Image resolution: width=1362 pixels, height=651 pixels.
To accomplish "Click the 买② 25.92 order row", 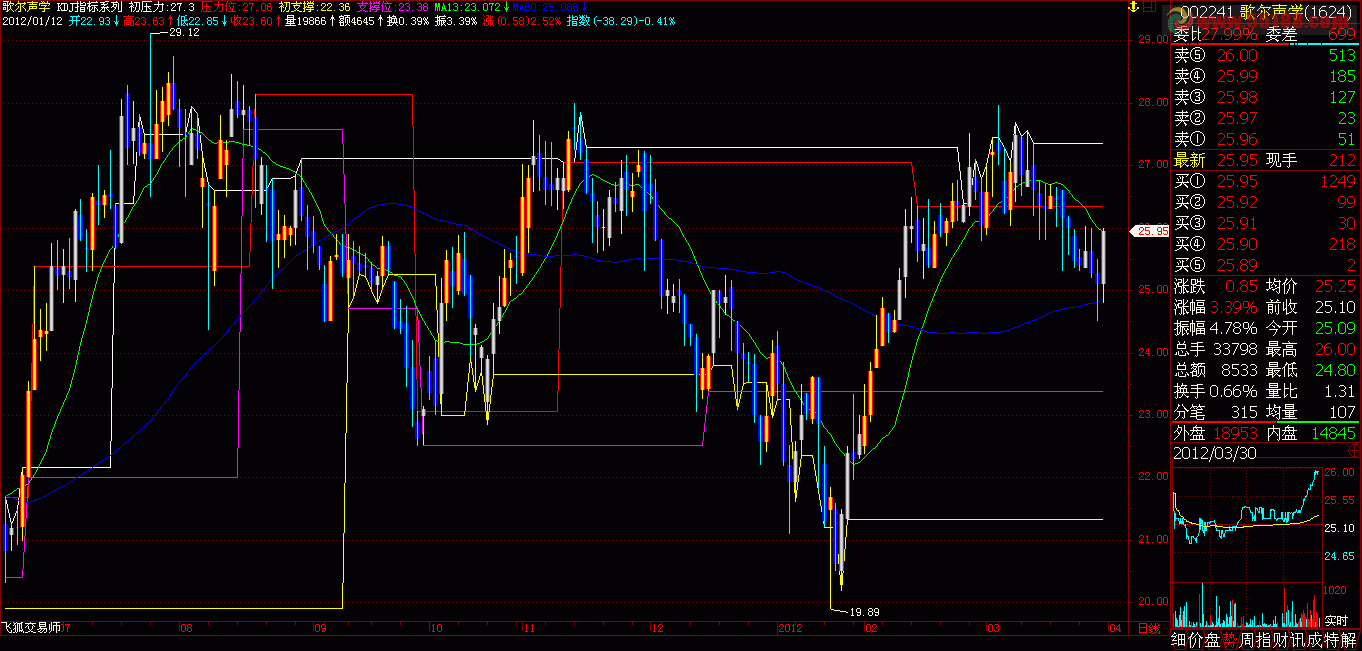I will [1265, 202].
